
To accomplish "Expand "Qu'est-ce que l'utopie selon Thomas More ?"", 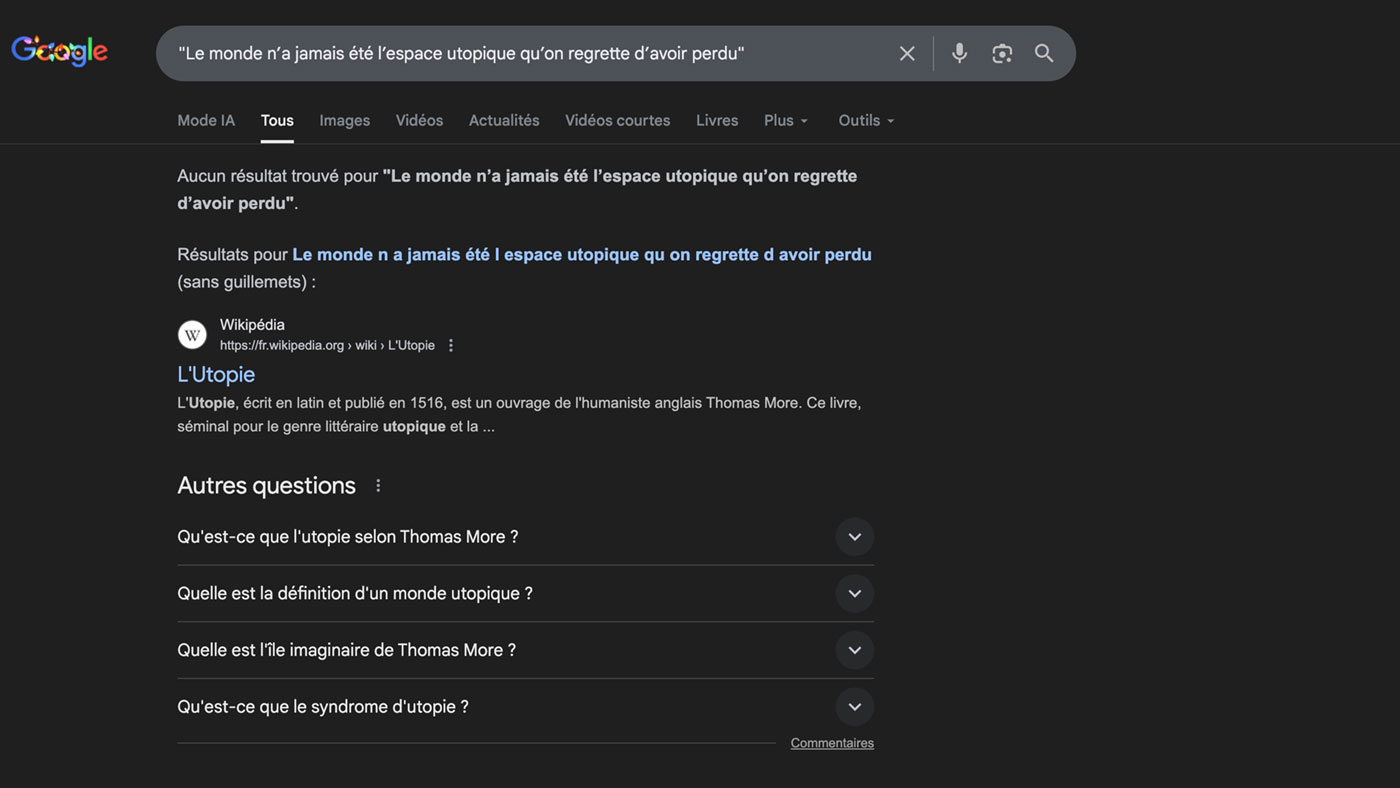I will [x=854, y=537].
